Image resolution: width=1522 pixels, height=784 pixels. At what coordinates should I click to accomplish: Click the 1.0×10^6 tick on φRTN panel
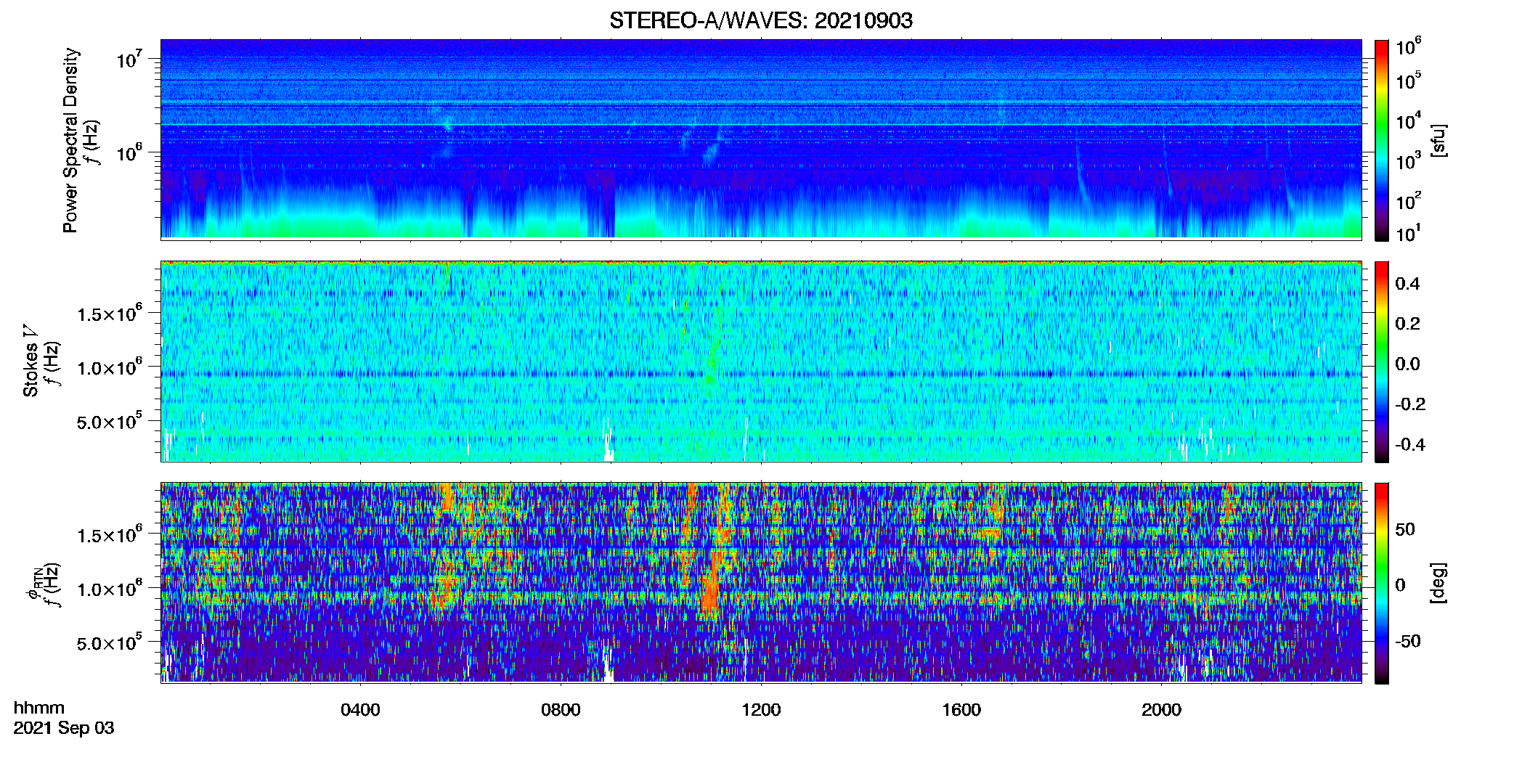click(x=110, y=588)
